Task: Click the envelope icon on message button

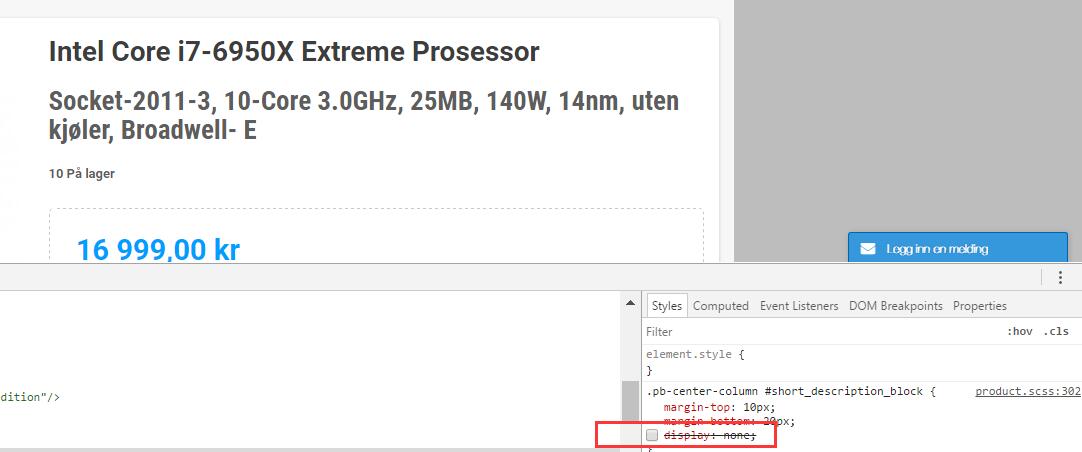Action: (868, 249)
